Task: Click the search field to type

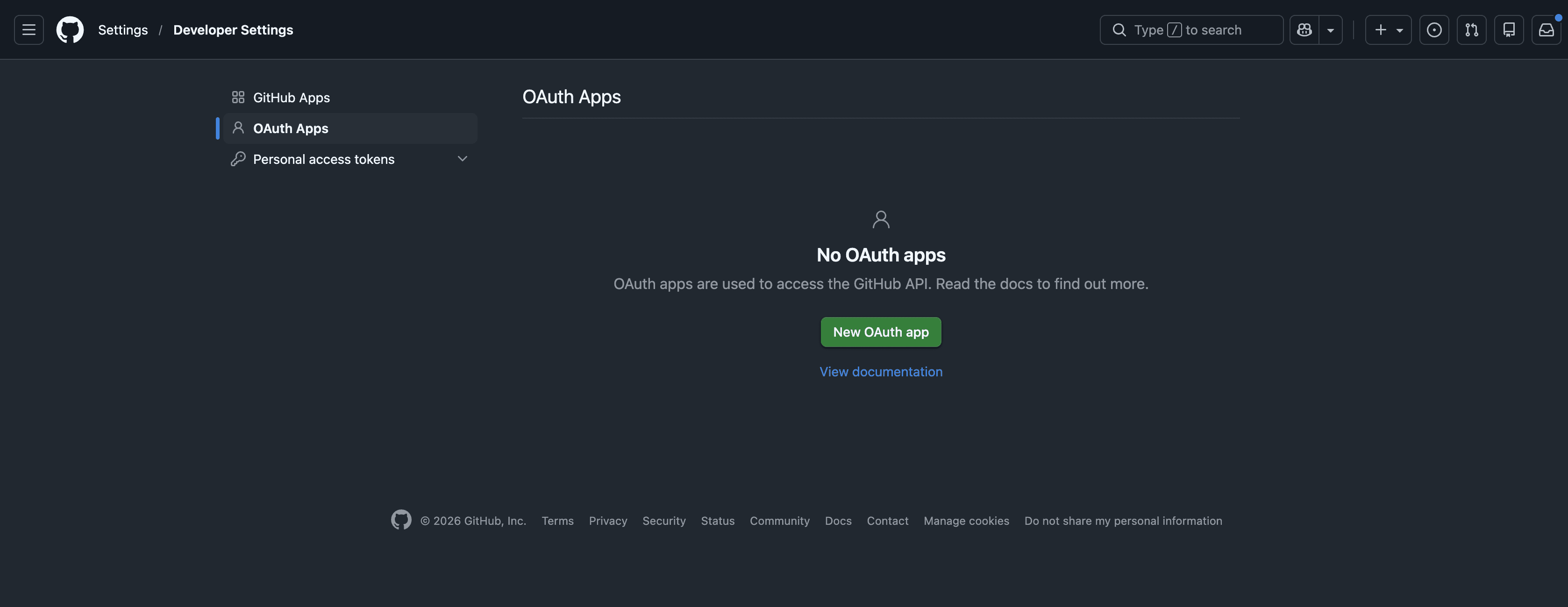Action: (1191, 29)
